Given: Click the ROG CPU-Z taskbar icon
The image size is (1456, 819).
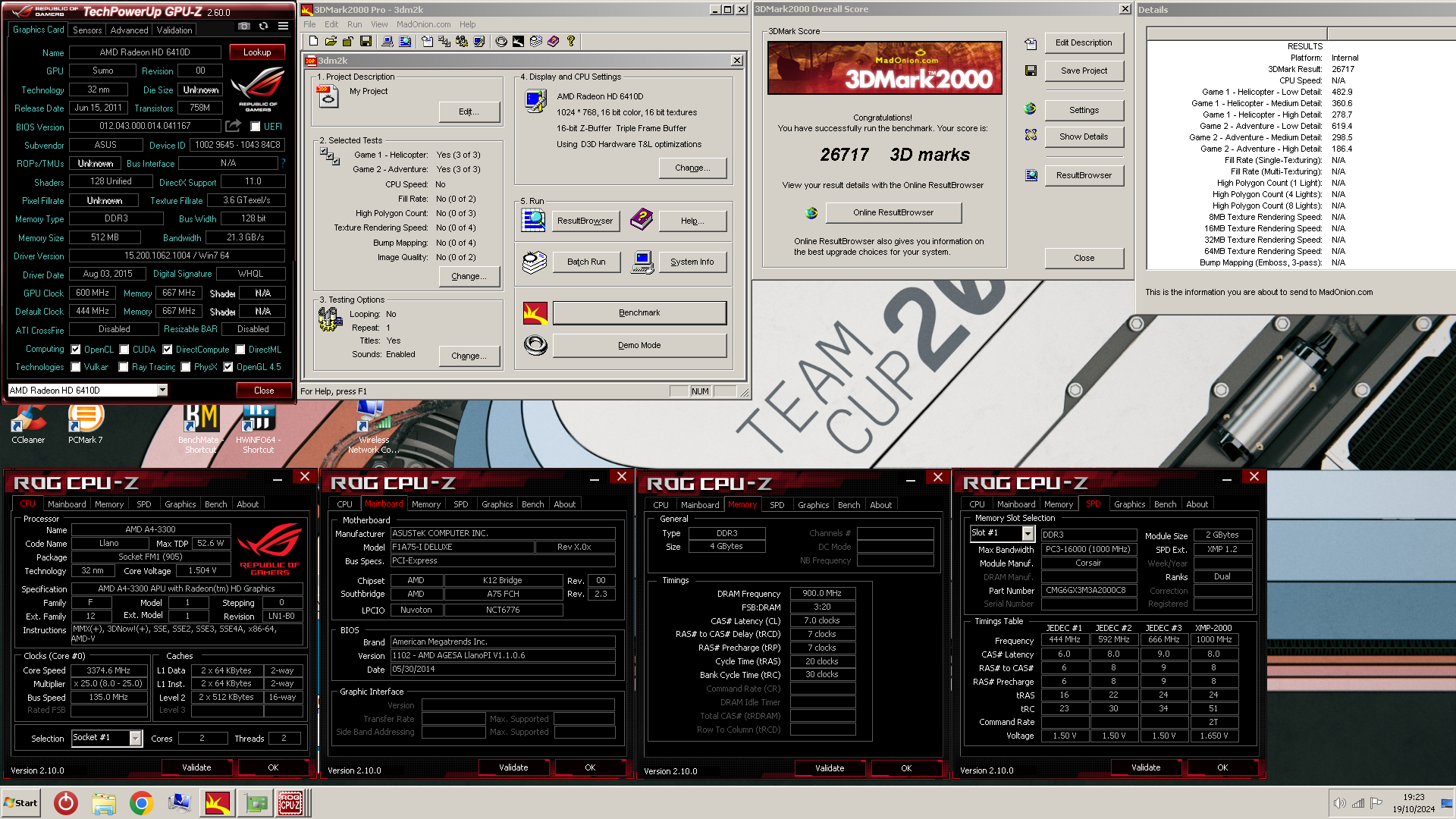Looking at the screenshot, I should (290, 803).
